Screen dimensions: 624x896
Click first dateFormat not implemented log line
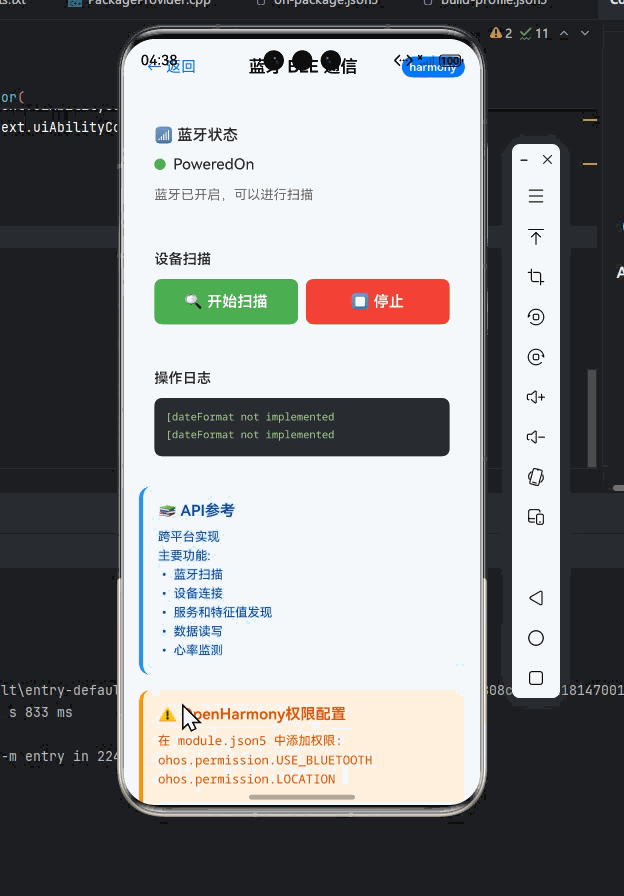250,417
